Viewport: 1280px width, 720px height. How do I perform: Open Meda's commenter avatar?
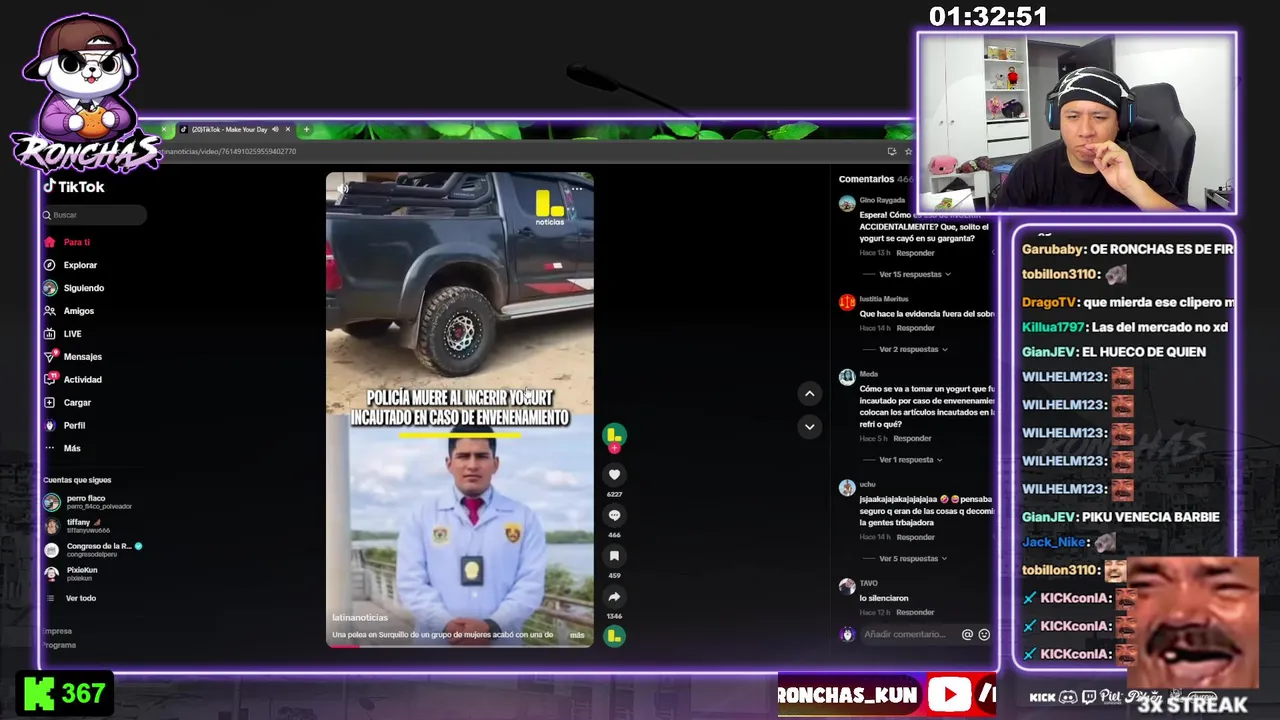coord(847,378)
